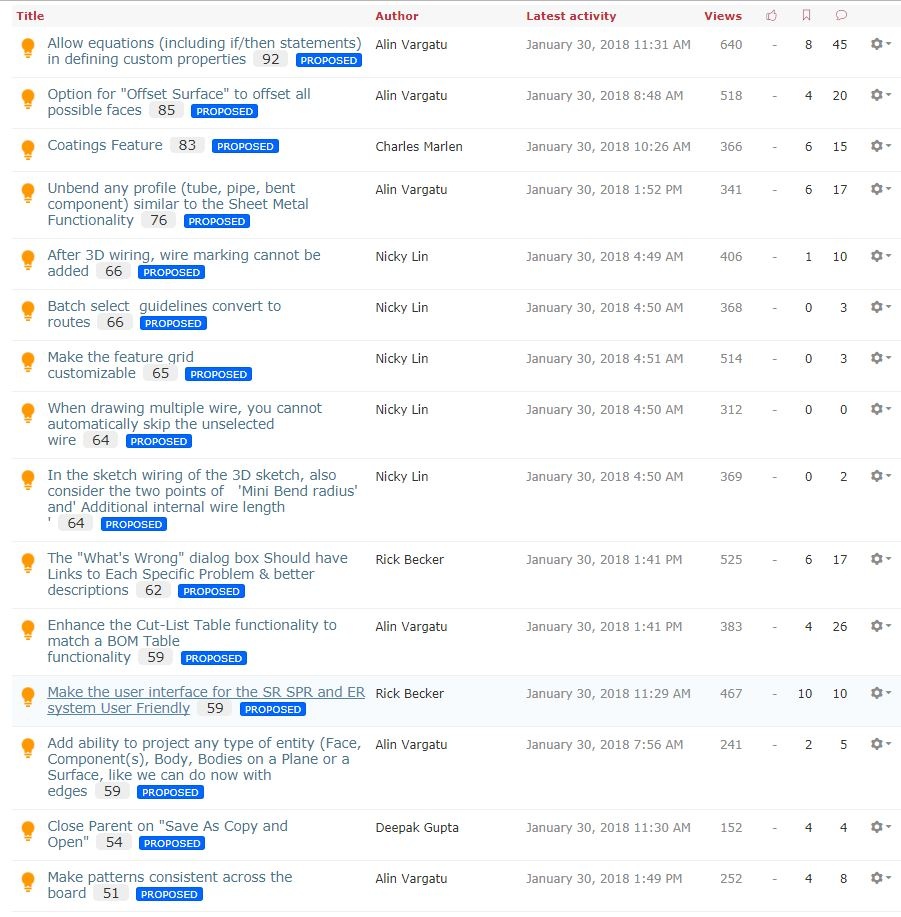Open gear actions menu for 'Allow equations' row
Image resolution: width=901 pixels, height=917 pixels.
pyautogui.click(x=881, y=44)
